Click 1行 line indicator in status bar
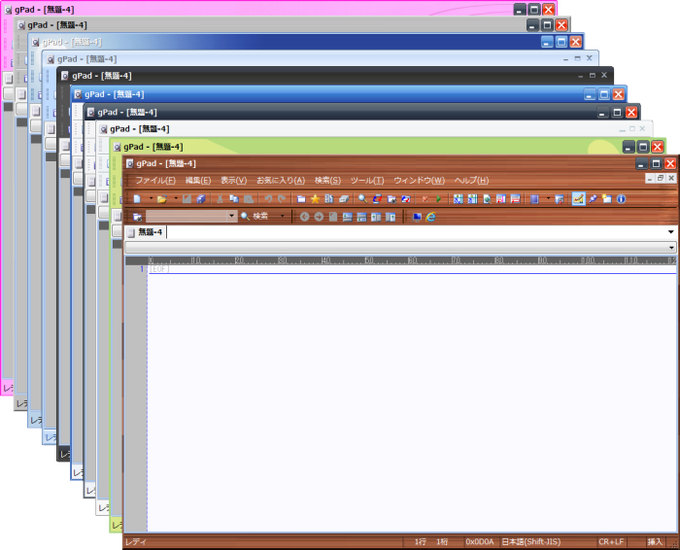This screenshot has width=680, height=550. (420, 542)
